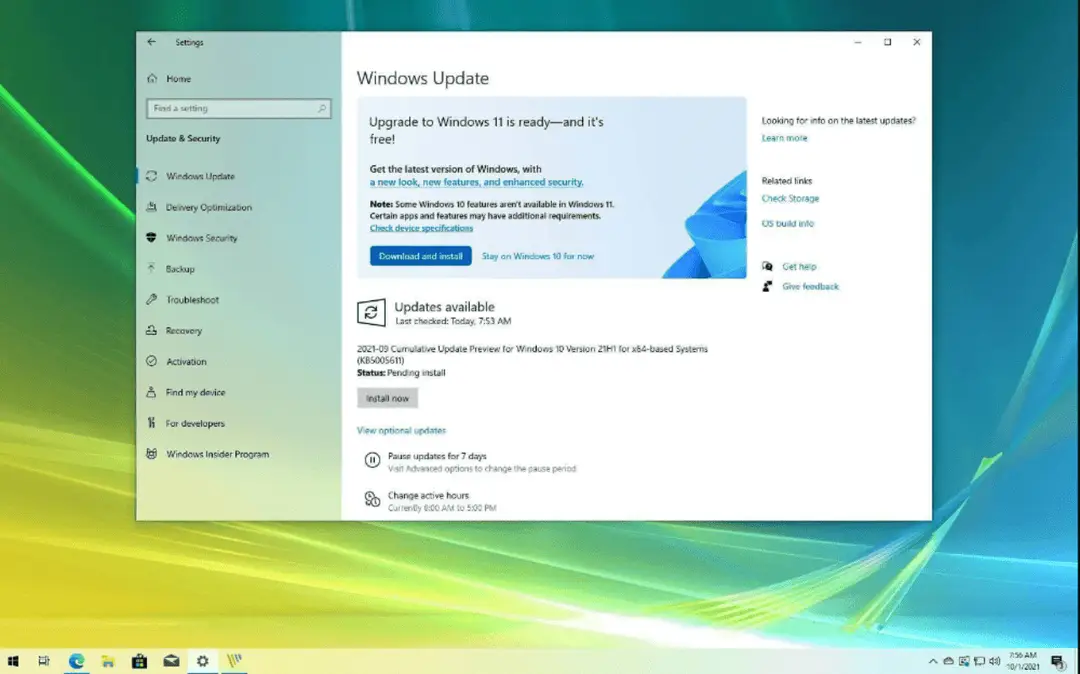Open Delivery Optimization settings

pyautogui.click(x=209, y=207)
